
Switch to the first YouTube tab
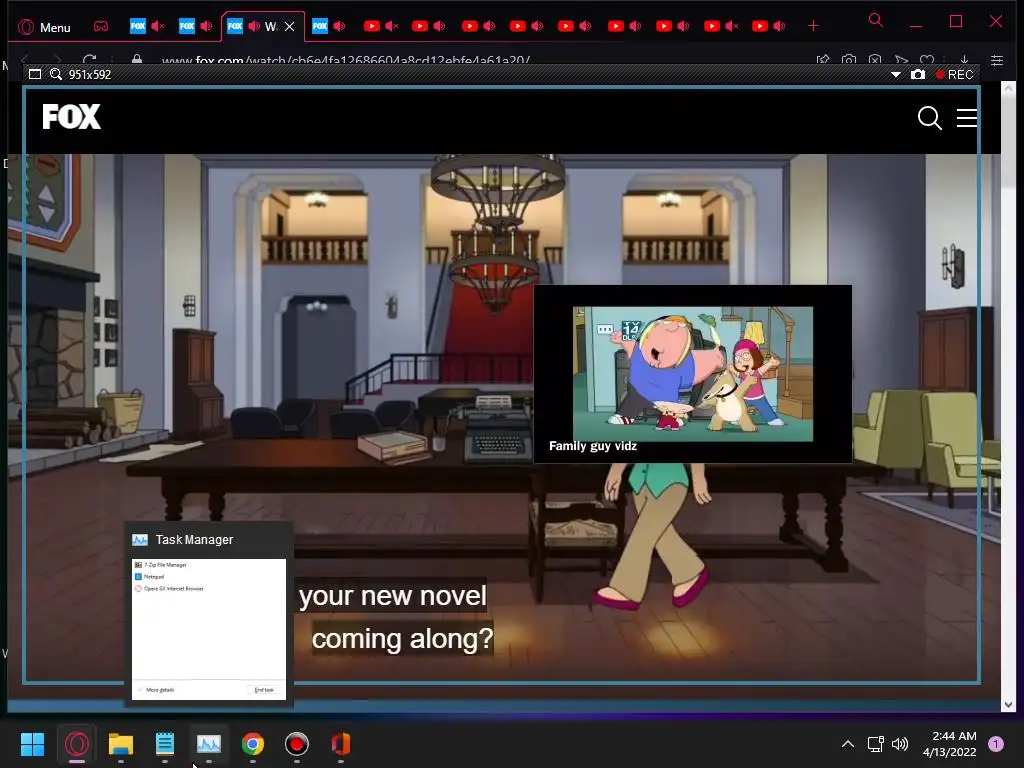point(372,26)
